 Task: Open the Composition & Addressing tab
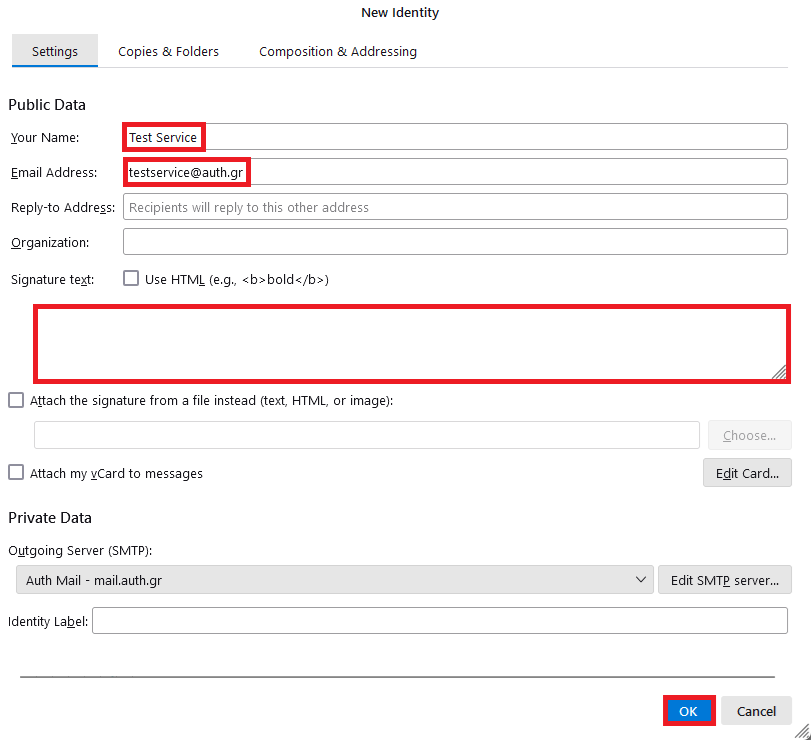pos(338,51)
